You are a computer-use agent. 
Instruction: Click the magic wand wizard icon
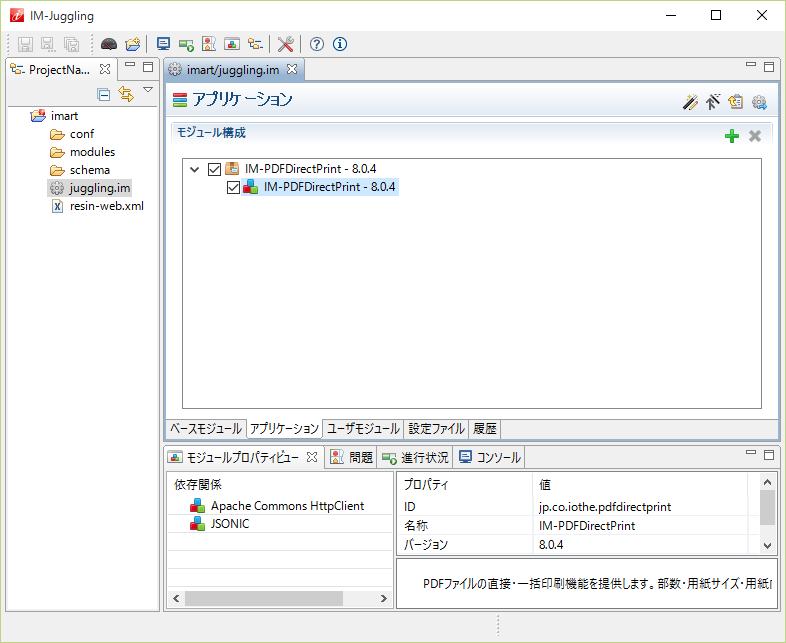click(690, 102)
